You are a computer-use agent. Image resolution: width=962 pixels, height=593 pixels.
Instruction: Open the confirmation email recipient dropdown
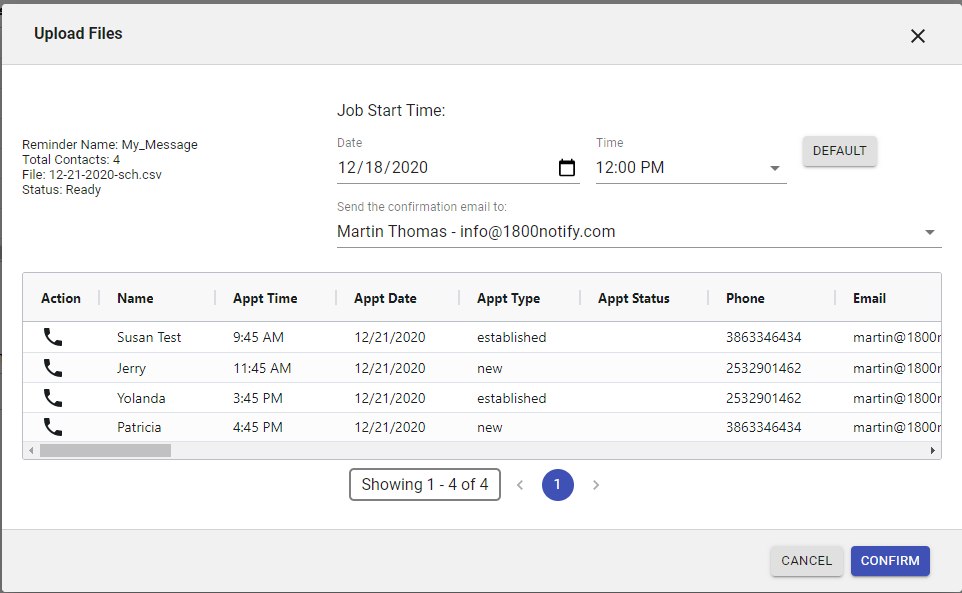tap(929, 232)
